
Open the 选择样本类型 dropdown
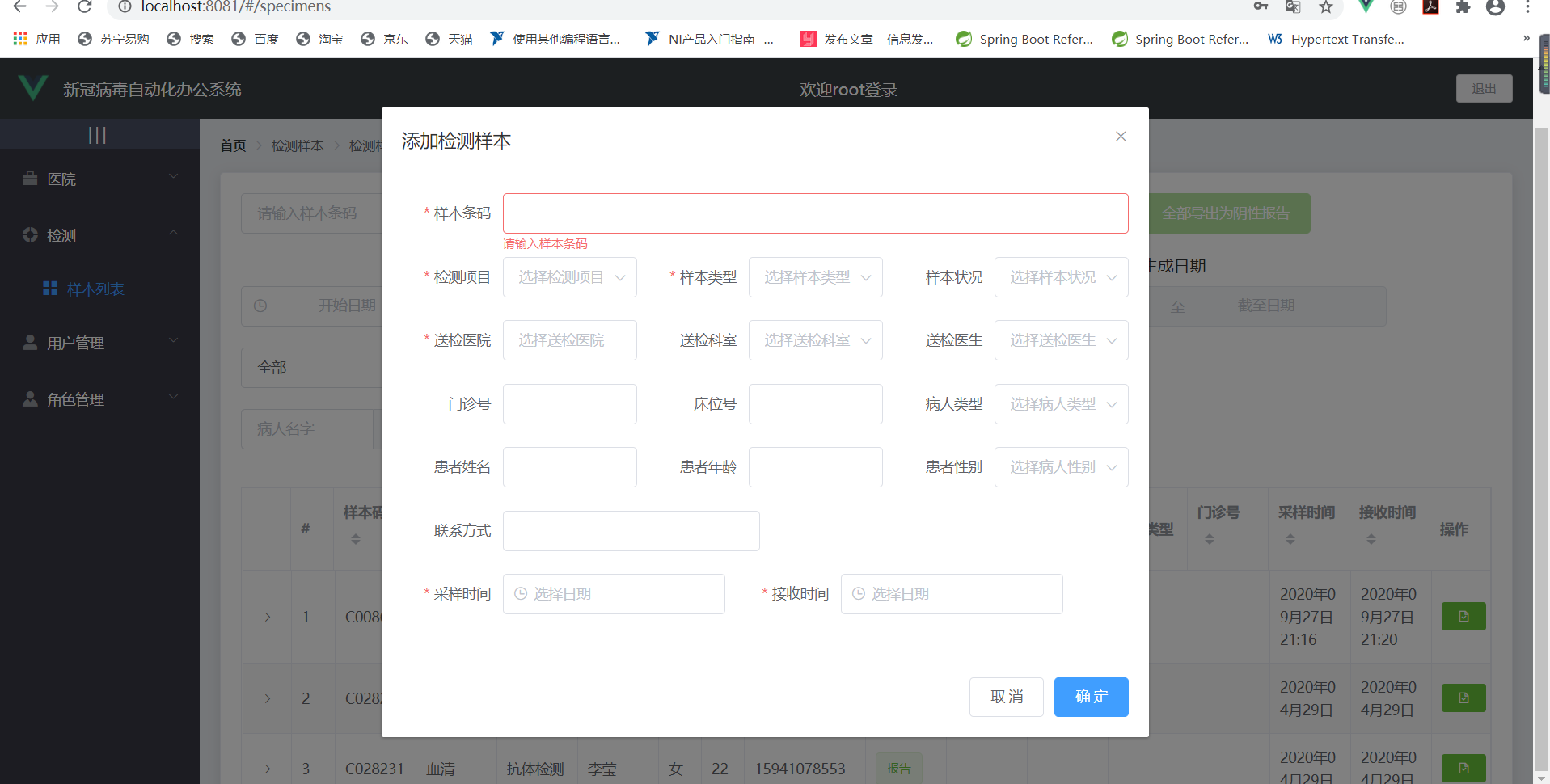coord(815,276)
